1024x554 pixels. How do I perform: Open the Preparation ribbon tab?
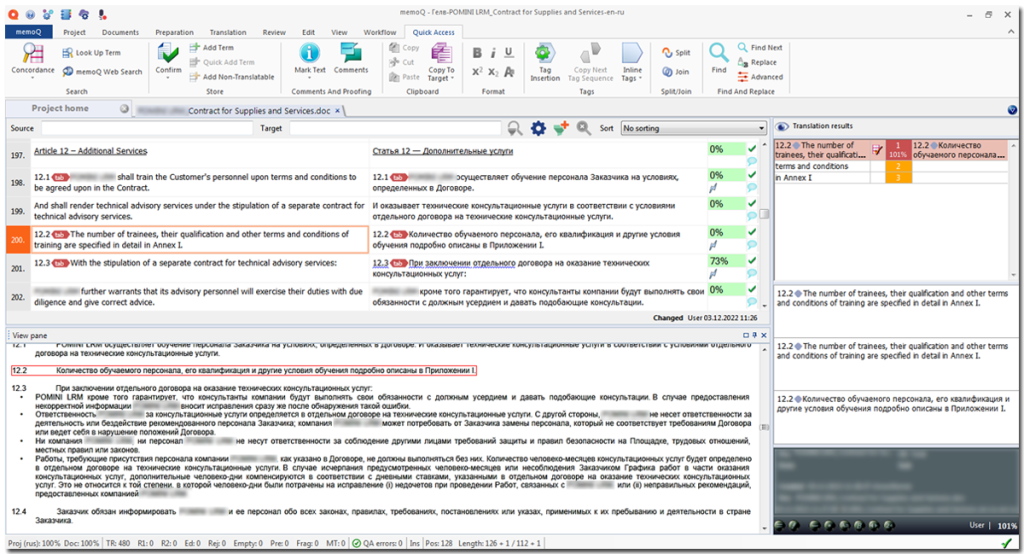coord(174,33)
